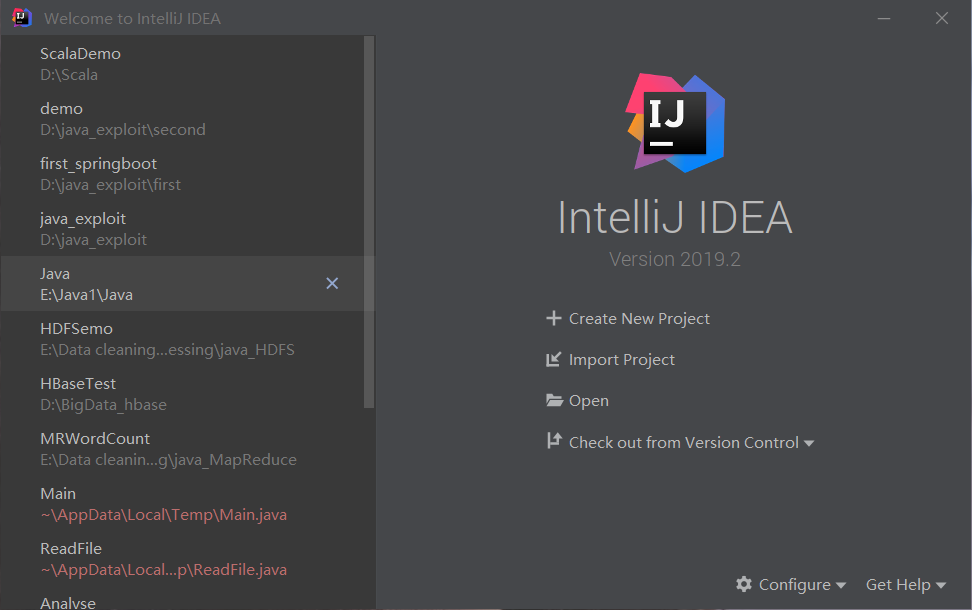Click Create New Project
This screenshot has width=972, height=610.
tap(639, 319)
